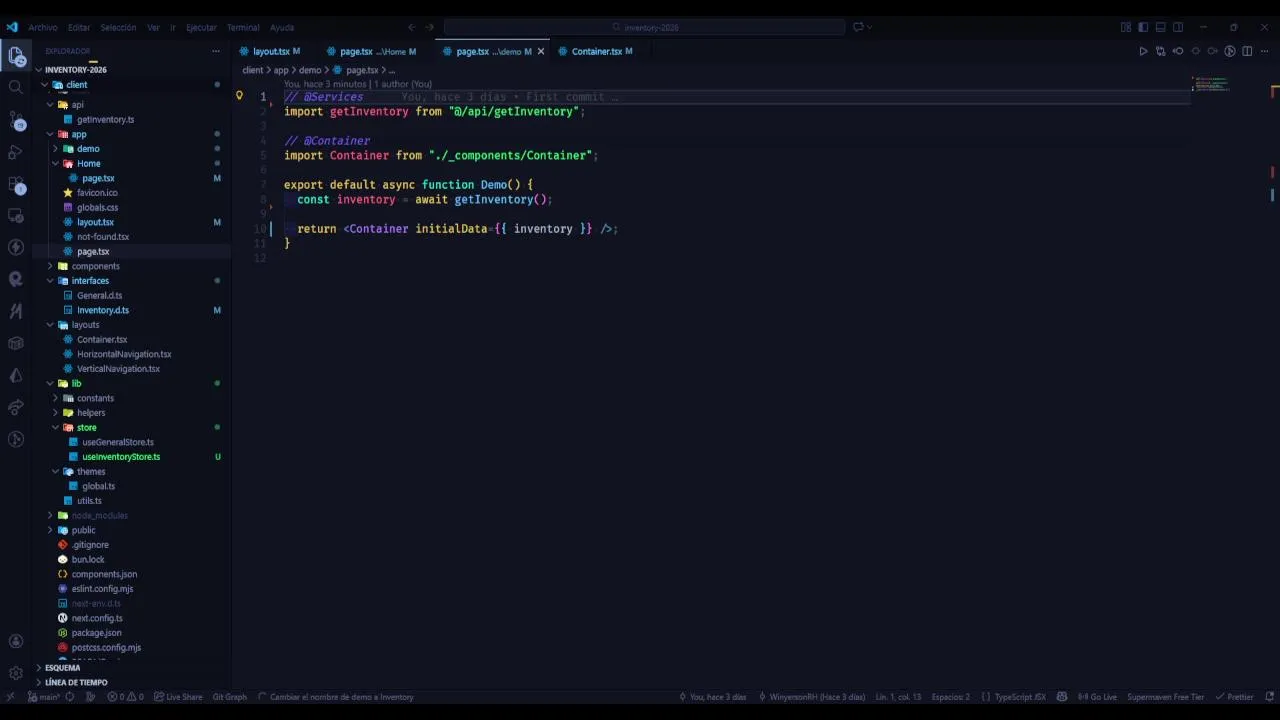The width and height of the screenshot is (1280, 720).
Task: Open the customize layout button
Action: pos(1126,27)
